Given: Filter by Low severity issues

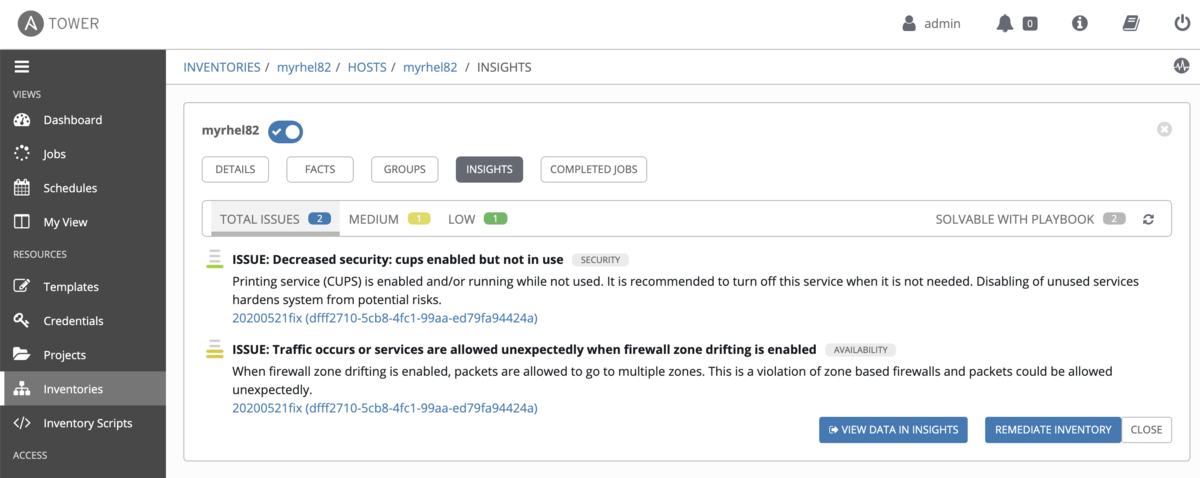Looking at the screenshot, I should (x=478, y=219).
